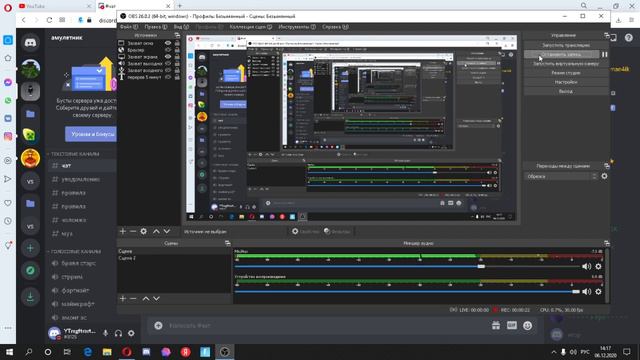The image size is (640, 360).
Task: Open Discord home icon in server list
Action: (x=30, y=42)
